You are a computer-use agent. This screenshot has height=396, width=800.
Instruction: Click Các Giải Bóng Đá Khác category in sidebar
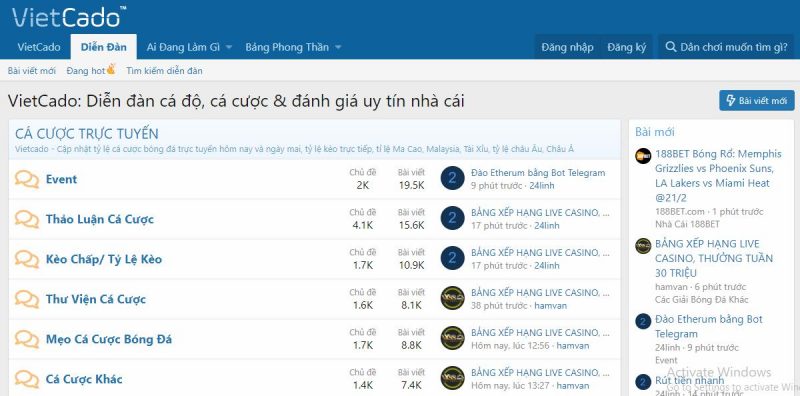702,299
